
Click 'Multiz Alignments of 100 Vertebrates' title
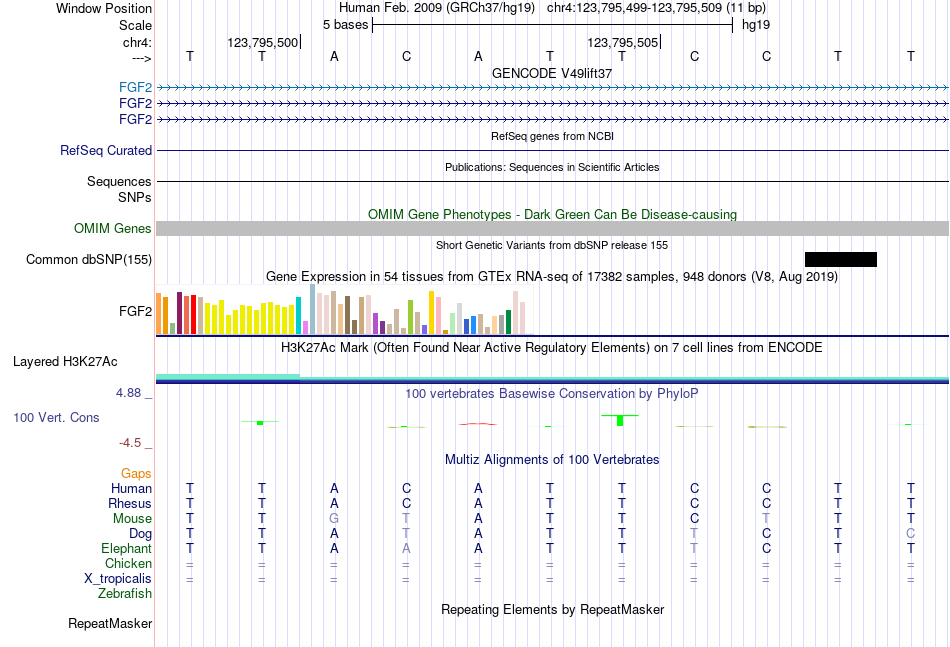(x=552, y=460)
